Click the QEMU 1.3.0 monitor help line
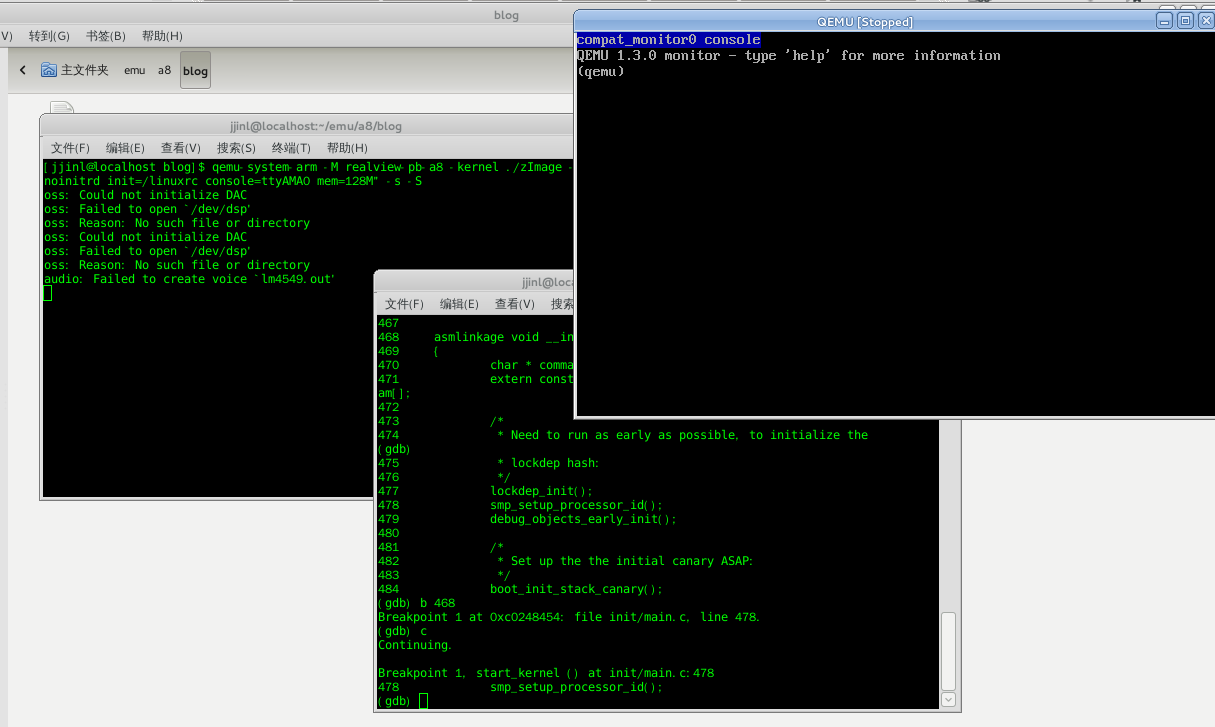Screen dimensions: 1215x727 point(789,55)
